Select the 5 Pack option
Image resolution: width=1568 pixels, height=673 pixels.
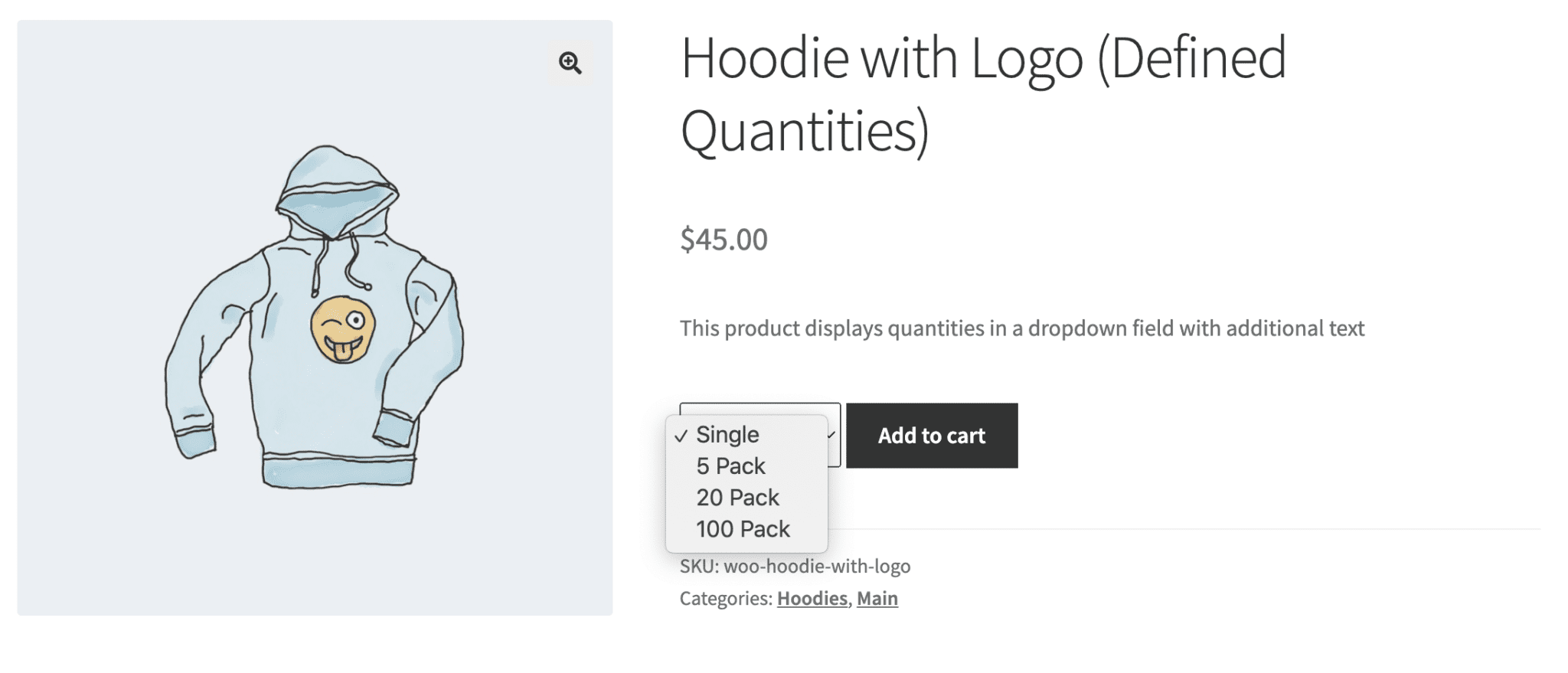(x=730, y=466)
